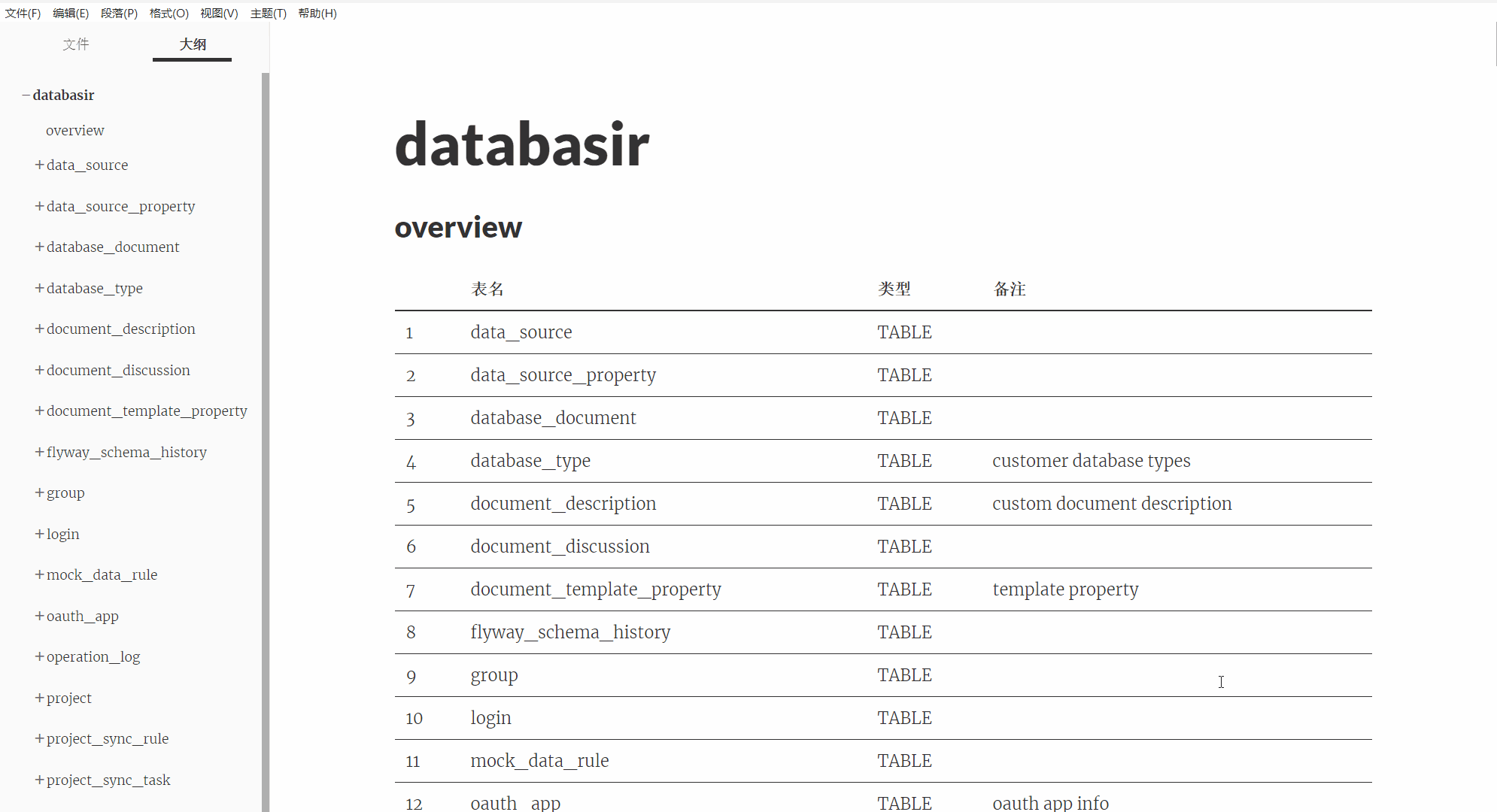
Task: Expand the document_discussion outline node
Action: click(x=38, y=370)
